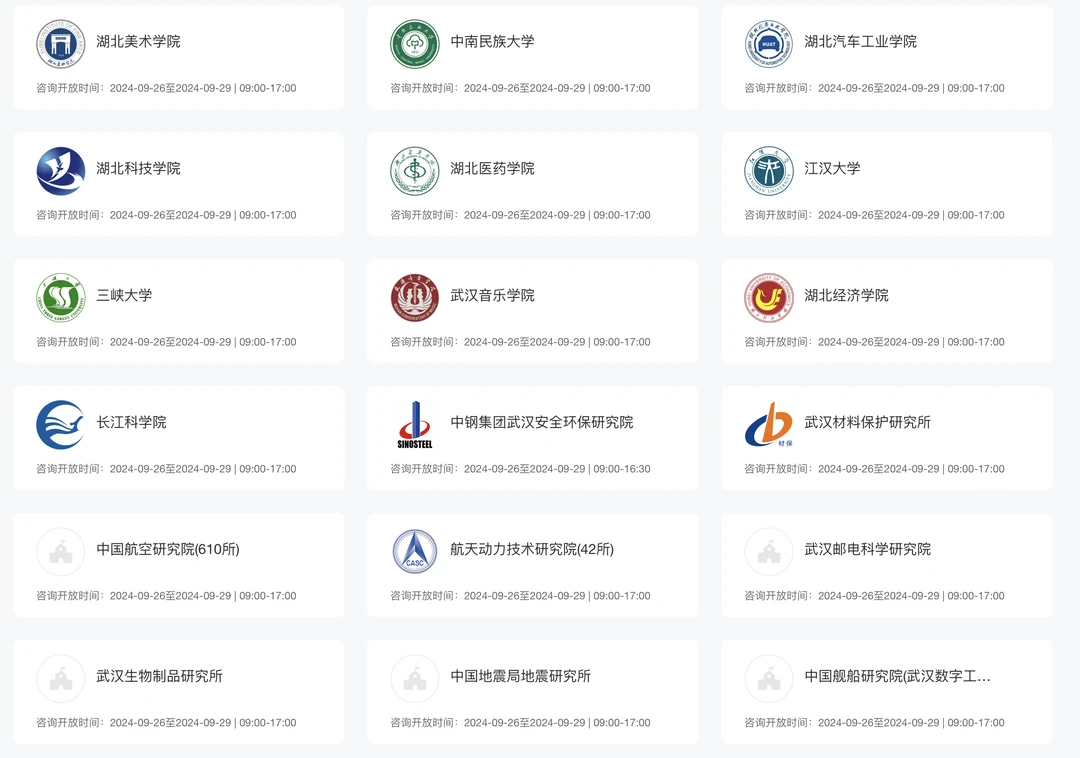
Task: Open 三峡大学 title link
Action: (124, 295)
